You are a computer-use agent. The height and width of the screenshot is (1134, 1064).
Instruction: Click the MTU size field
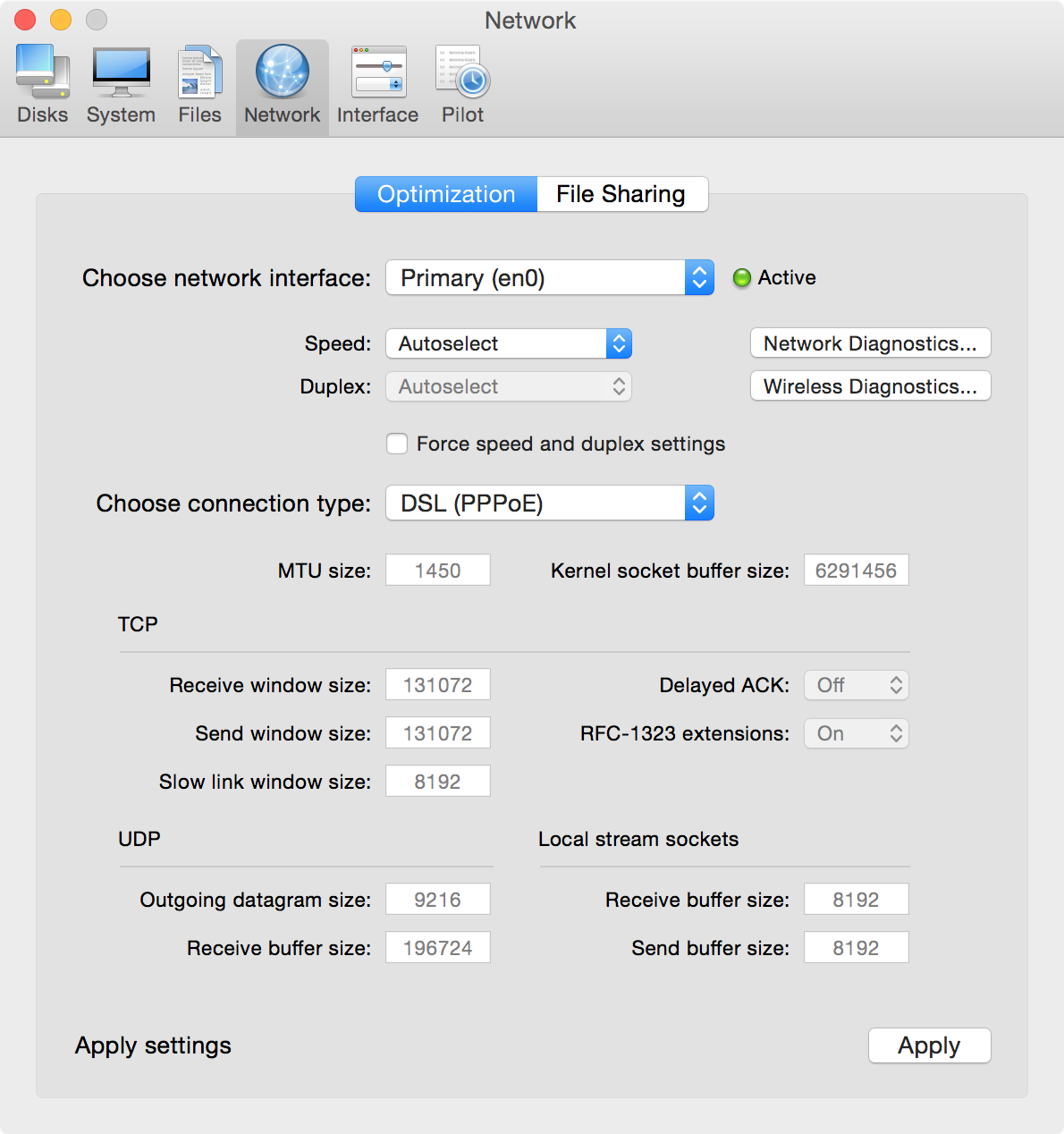[x=438, y=571]
